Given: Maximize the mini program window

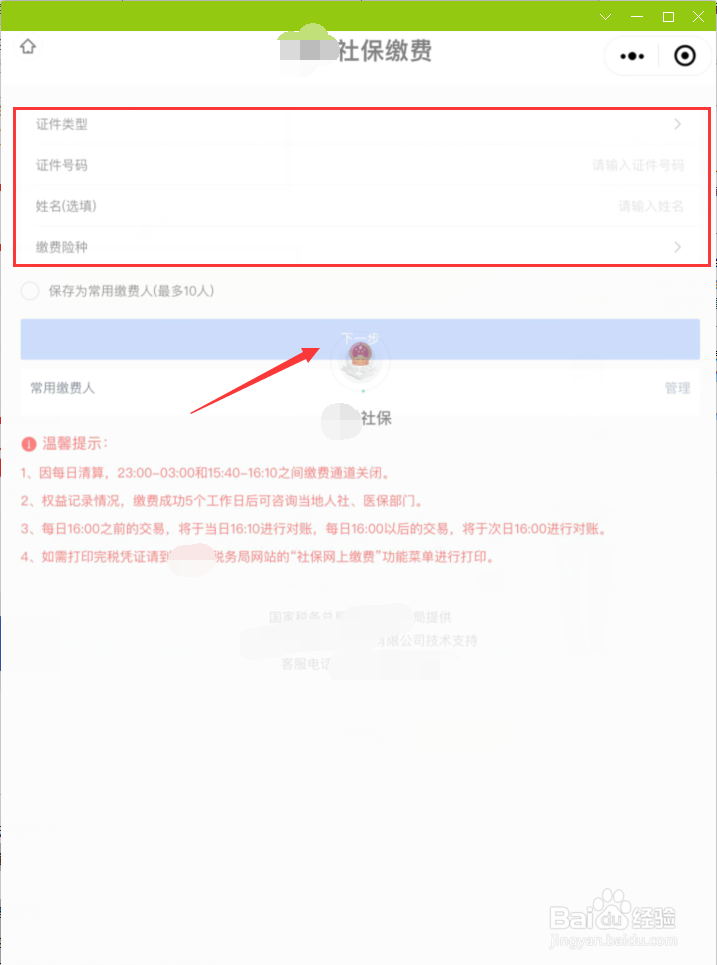Looking at the screenshot, I should click(x=668, y=17).
